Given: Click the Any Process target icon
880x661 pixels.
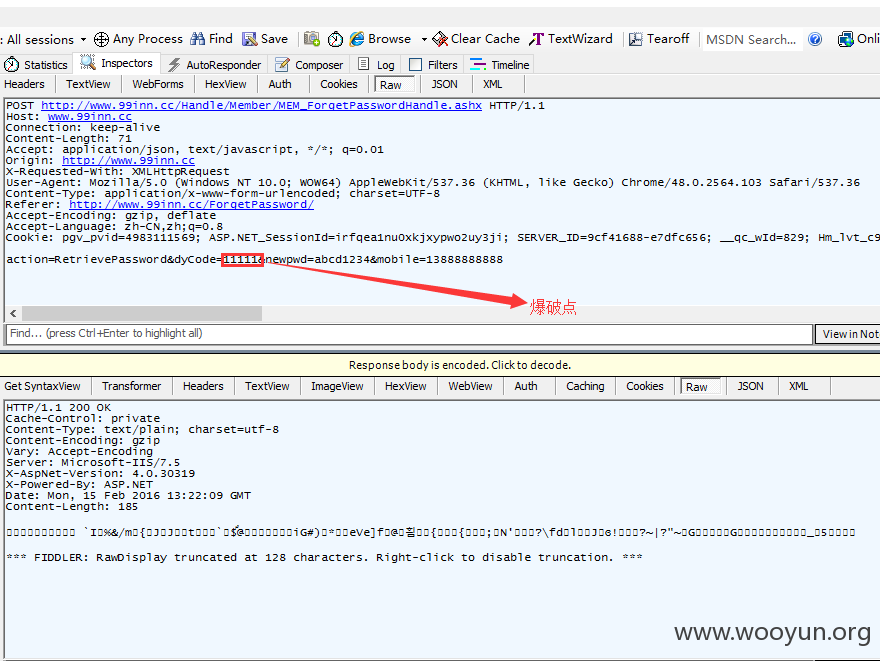Looking at the screenshot, I should tap(101, 39).
